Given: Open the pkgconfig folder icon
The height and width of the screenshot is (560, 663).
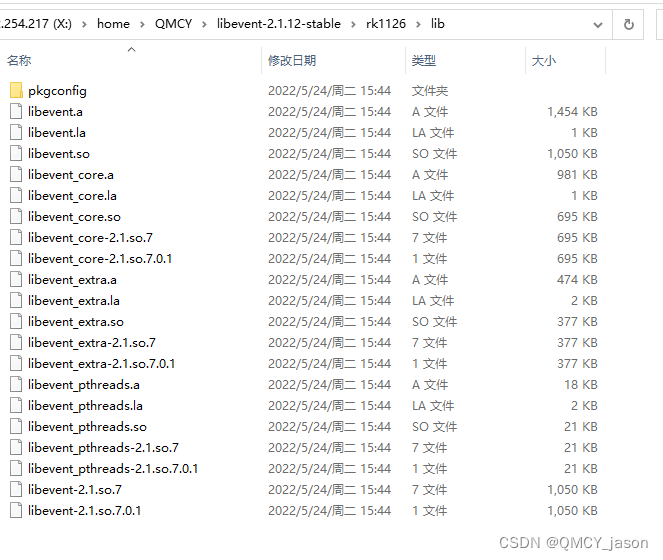Looking at the screenshot, I should (x=16, y=91).
